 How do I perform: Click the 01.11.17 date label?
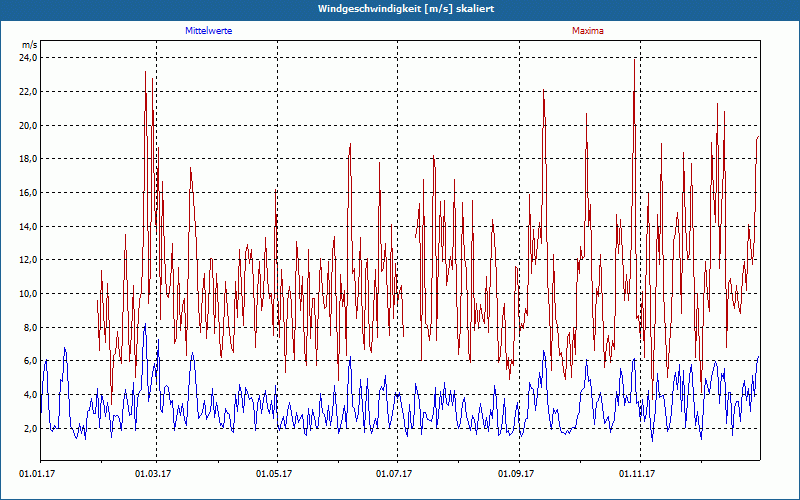click(x=637, y=474)
